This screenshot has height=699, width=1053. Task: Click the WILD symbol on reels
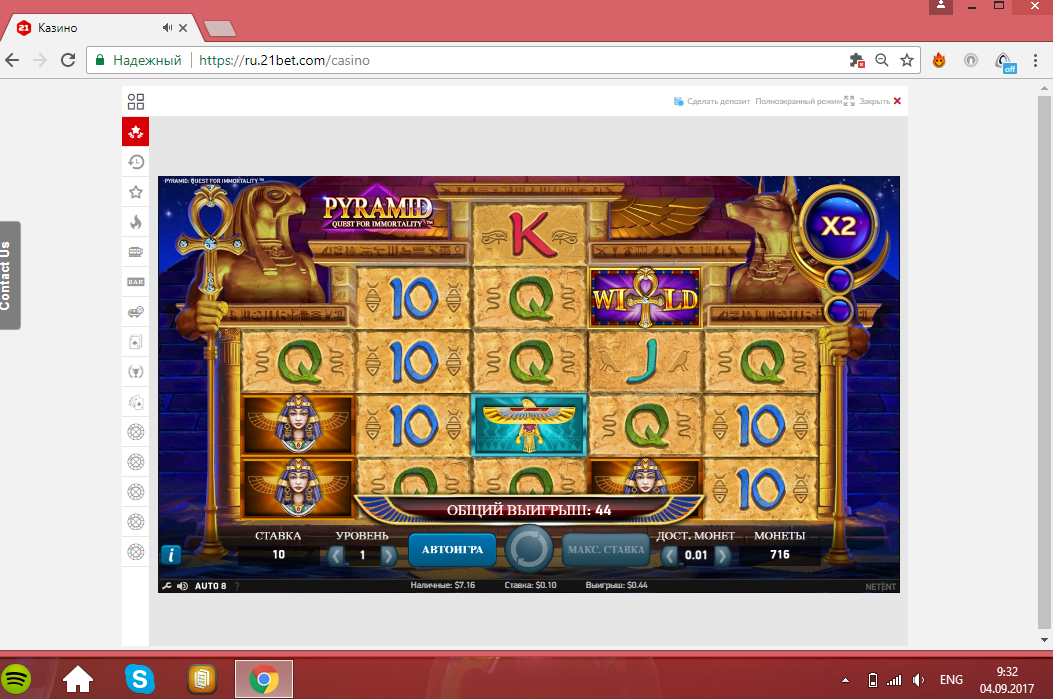click(645, 298)
